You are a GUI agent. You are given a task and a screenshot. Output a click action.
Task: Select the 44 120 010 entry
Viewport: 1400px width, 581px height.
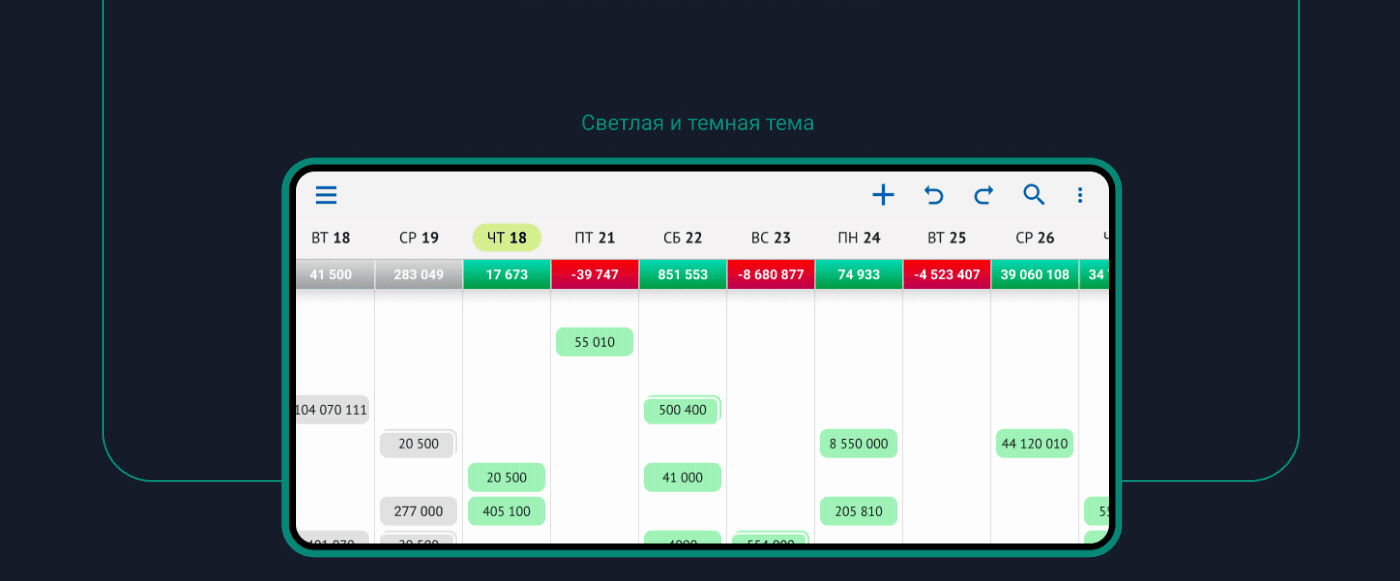point(1034,444)
